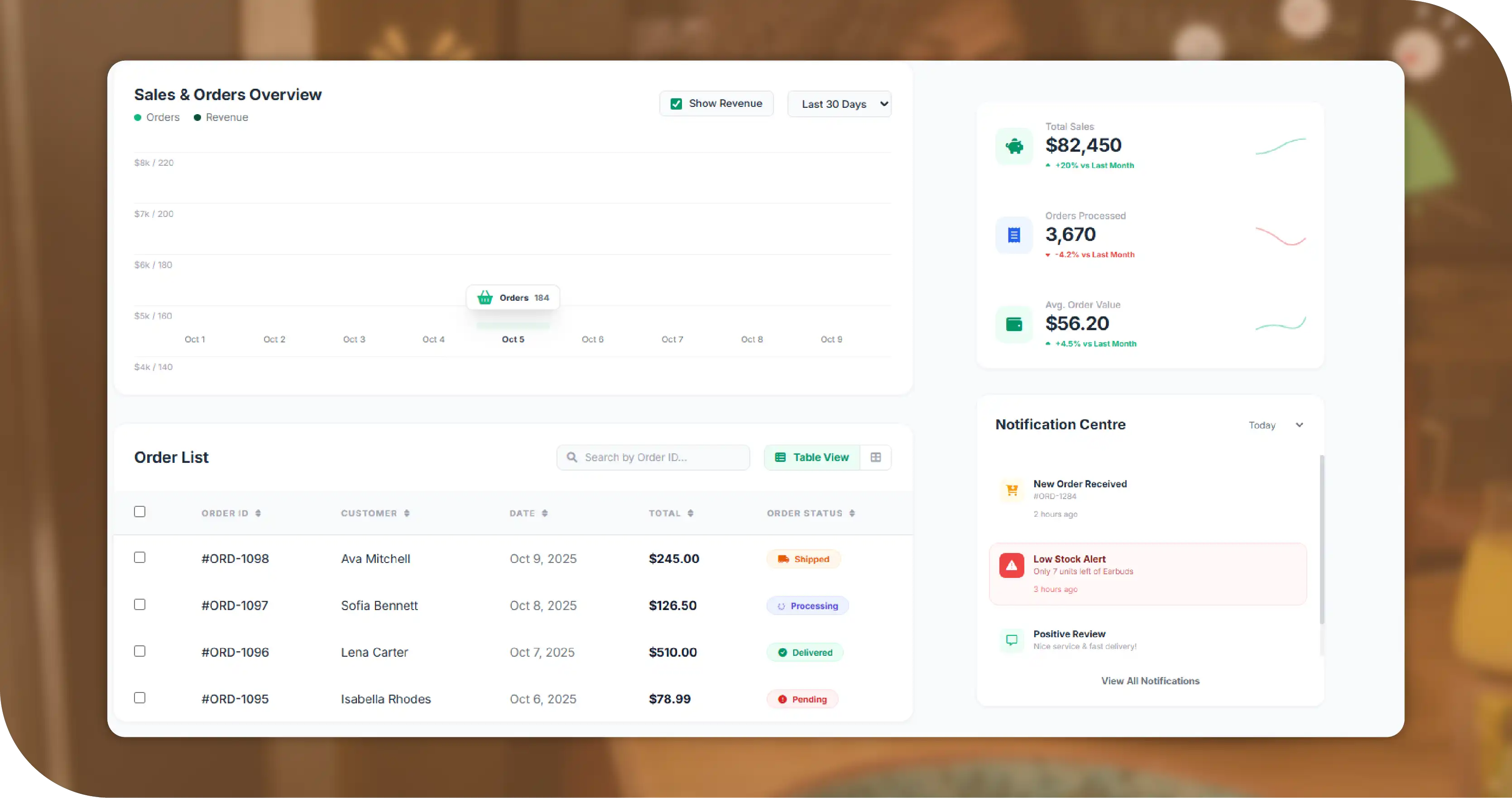Click order ID #ORD-1095

coord(235,699)
